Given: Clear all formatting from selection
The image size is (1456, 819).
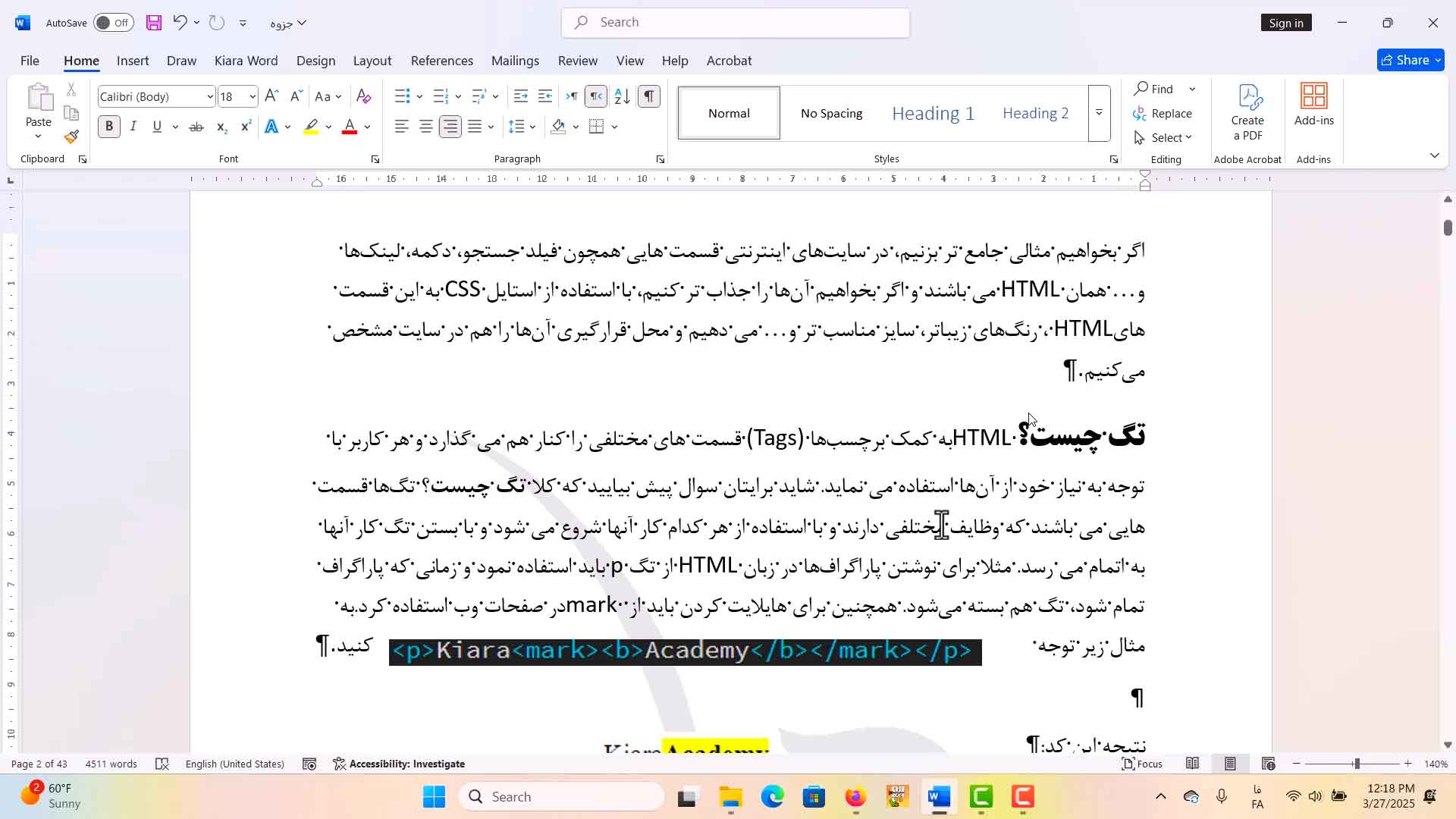Looking at the screenshot, I should coord(364,96).
